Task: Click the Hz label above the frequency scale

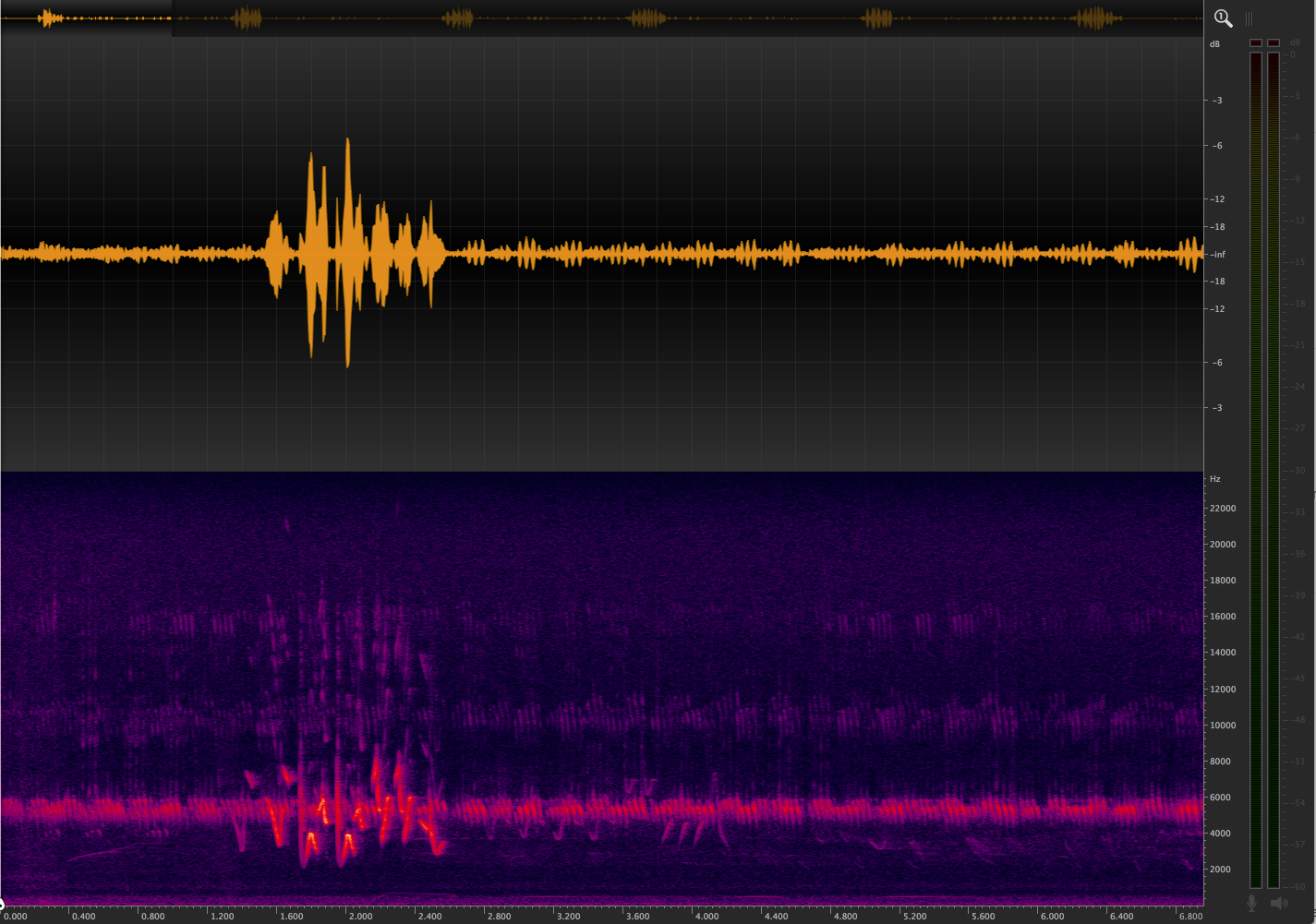Action: tap(1215, 478)
